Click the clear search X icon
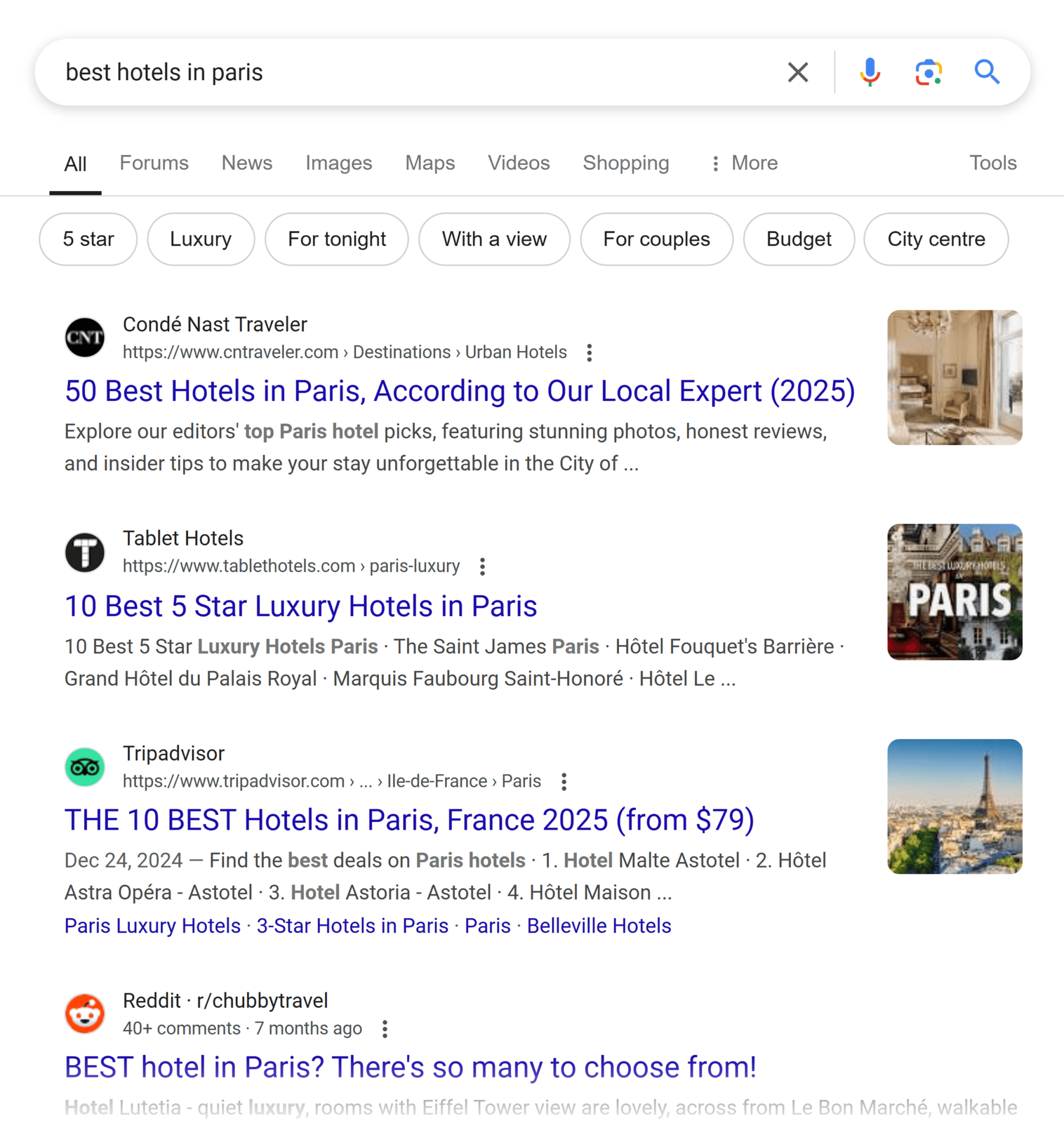Image resolution: width=1064 pixels, height=1128 pixels. [797, 71]
